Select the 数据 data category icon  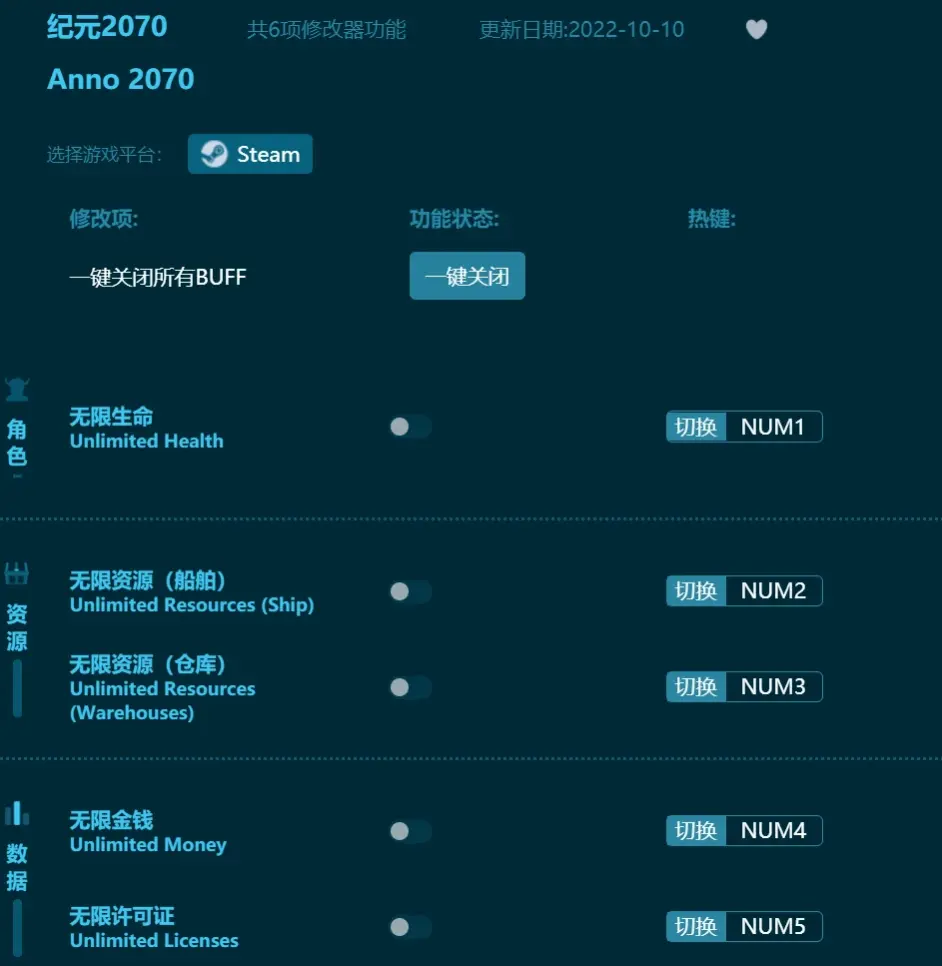click(x=17, y=813)
